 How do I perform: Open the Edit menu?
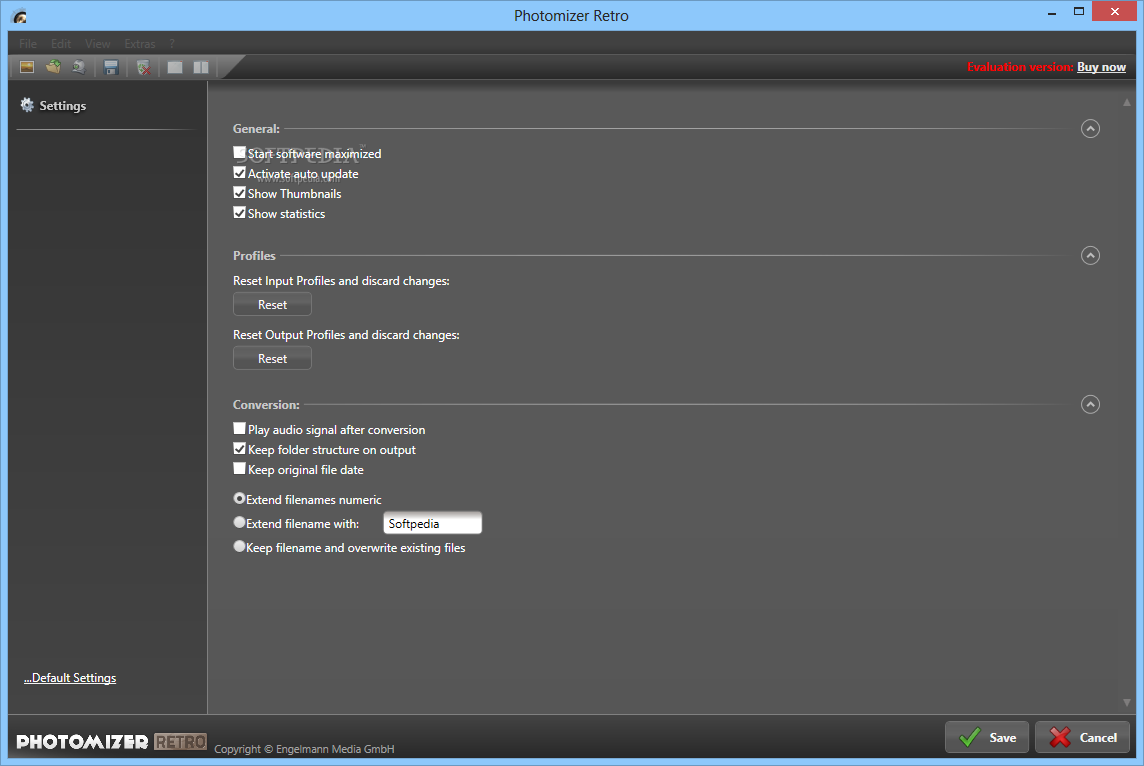click(x=61, y=44)
